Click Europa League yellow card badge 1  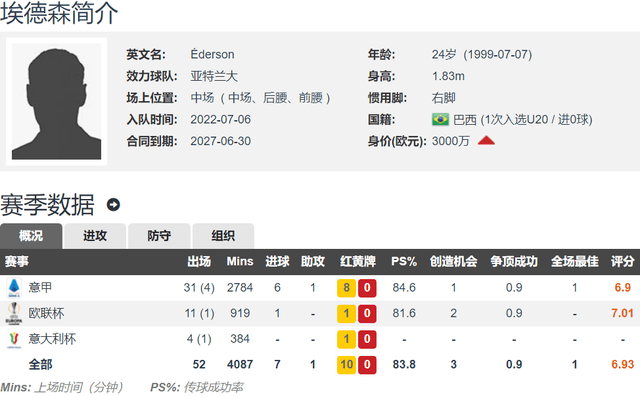(347, 314)
